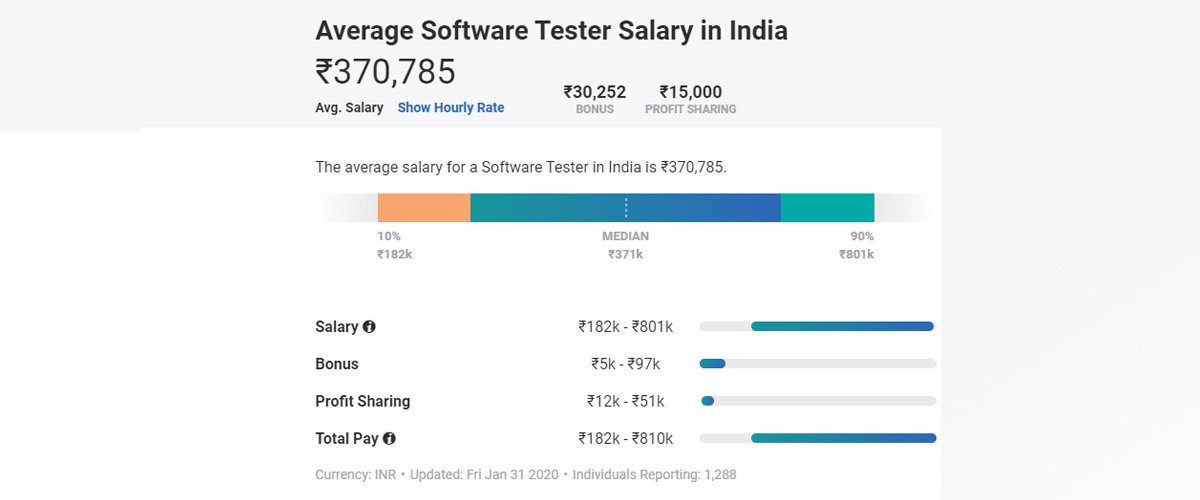1200x500 pixels.
Task: Select the orange 10% segment of salary bar
Action: tap(424, 208)
